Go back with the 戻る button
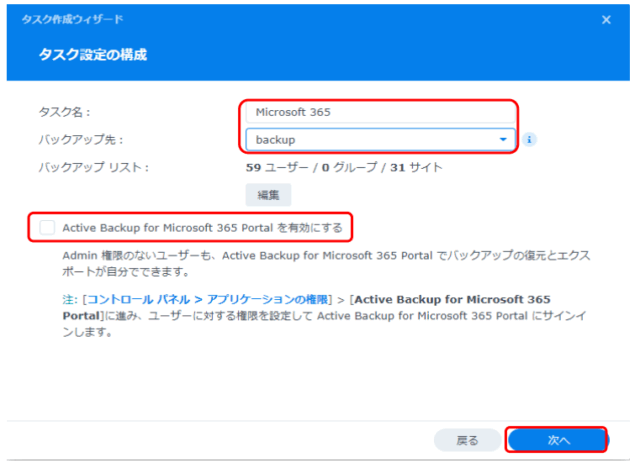 click(x=467, y=440)
